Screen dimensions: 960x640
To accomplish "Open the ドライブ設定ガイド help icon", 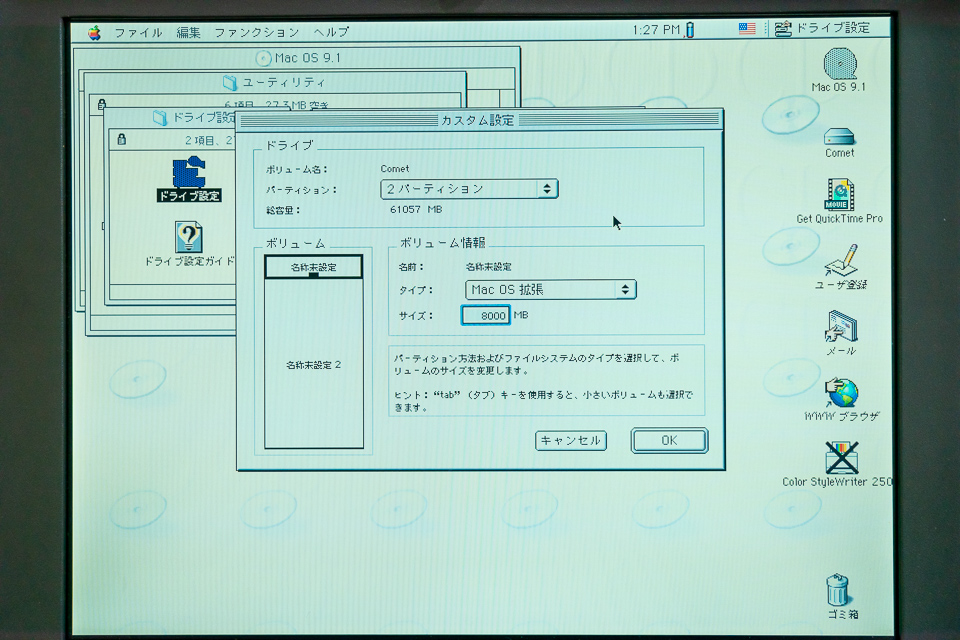I will pyautogui.click(x=188, y=238).
